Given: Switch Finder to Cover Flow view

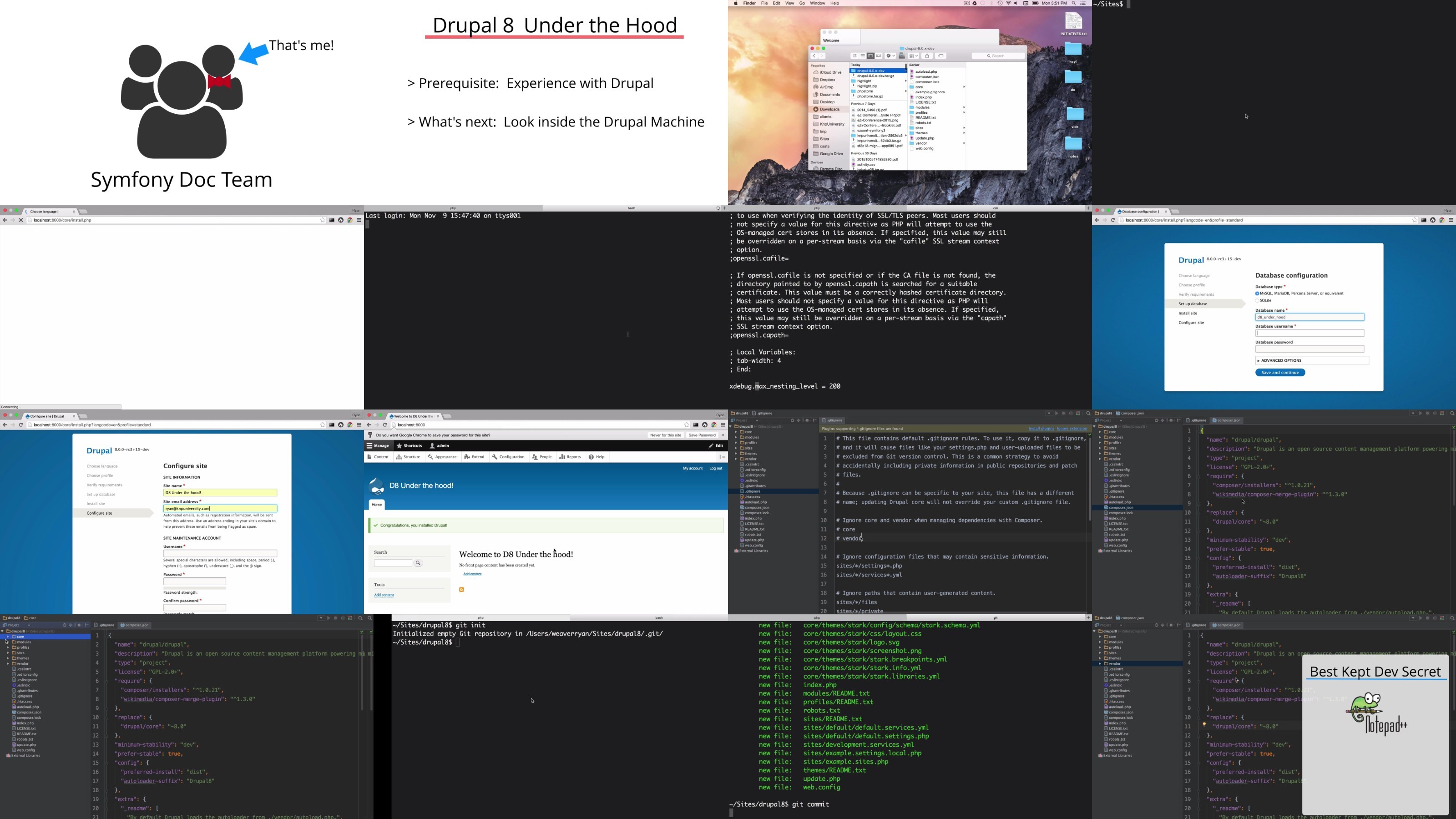Looking at the screenshot, I should pyautogui.click(x=879, y=56).
